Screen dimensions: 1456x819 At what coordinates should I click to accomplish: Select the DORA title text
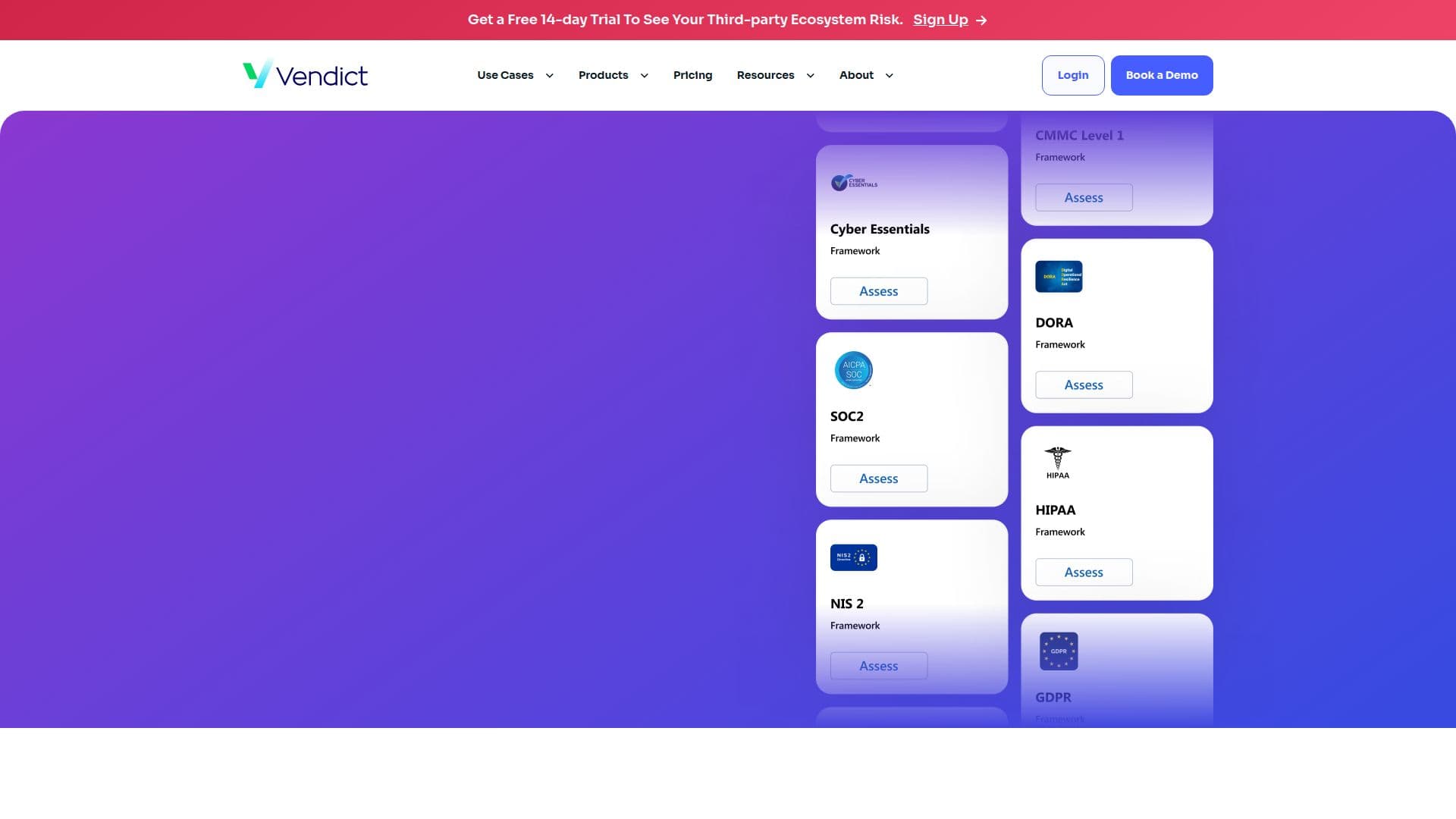[1054, 322]
